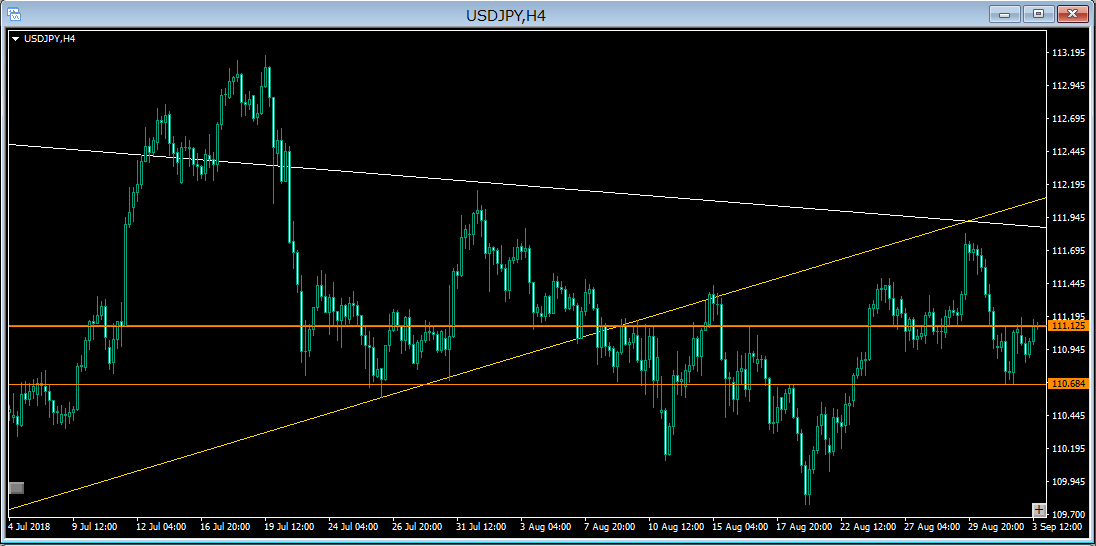
Task: Click the gray square marker at bottom-left of chart
Action: click(17, 488)
